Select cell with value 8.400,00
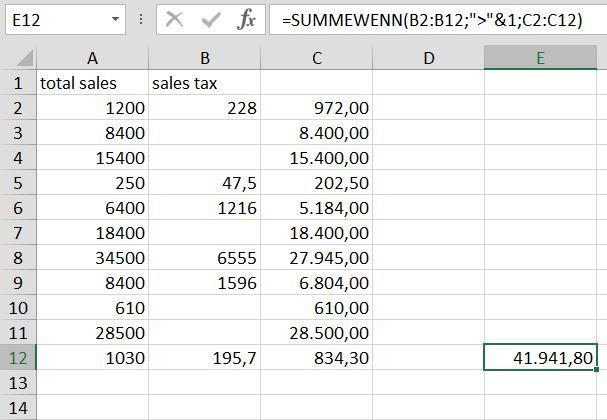 click(x=317, y=133)
